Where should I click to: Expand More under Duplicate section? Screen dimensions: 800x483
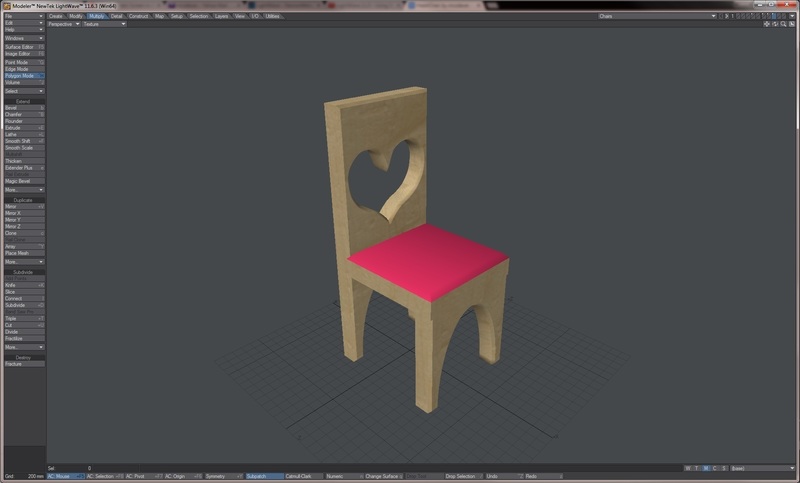[x=24, y=262]
